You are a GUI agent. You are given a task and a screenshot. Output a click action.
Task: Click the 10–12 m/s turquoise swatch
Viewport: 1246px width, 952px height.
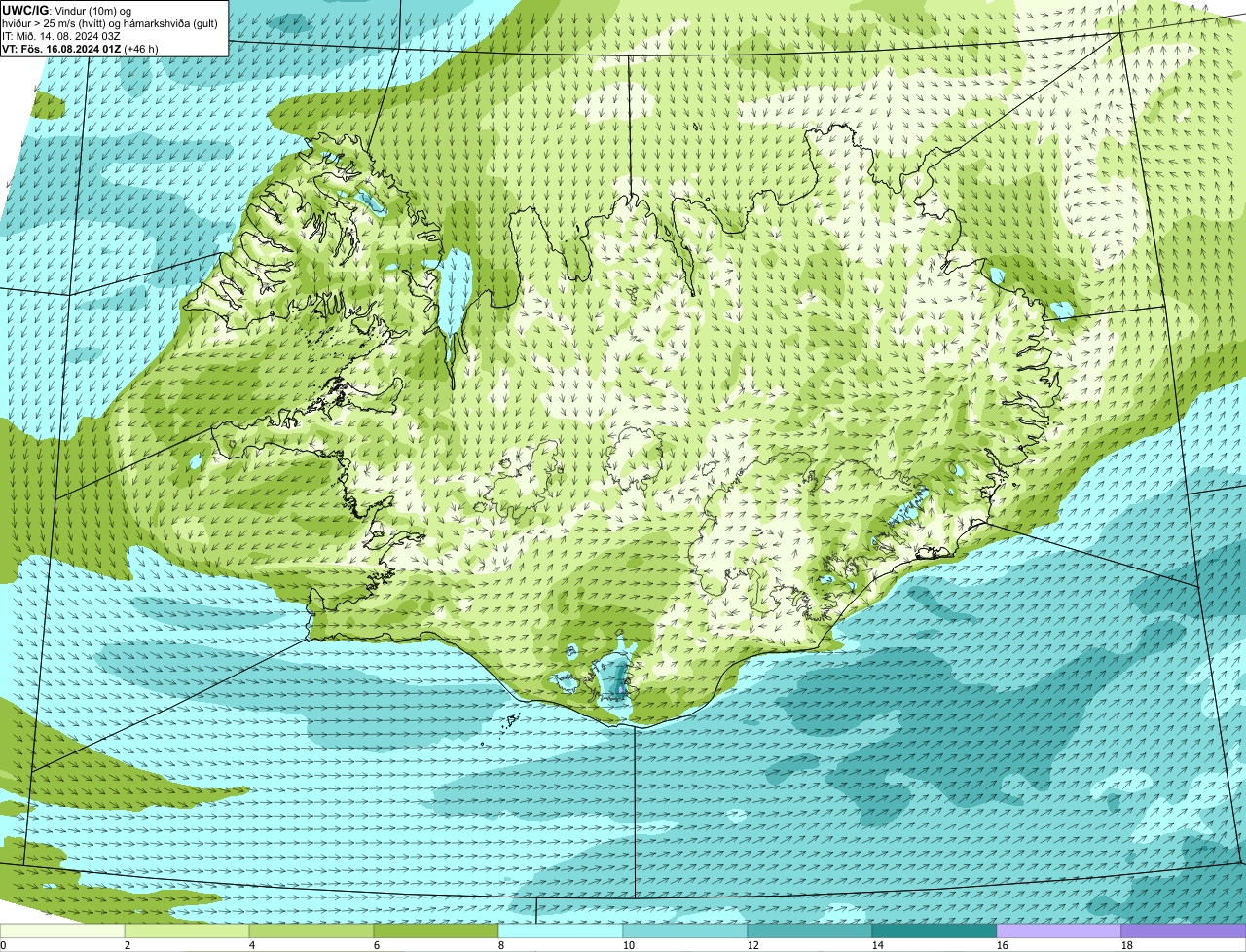pos(685,931)
